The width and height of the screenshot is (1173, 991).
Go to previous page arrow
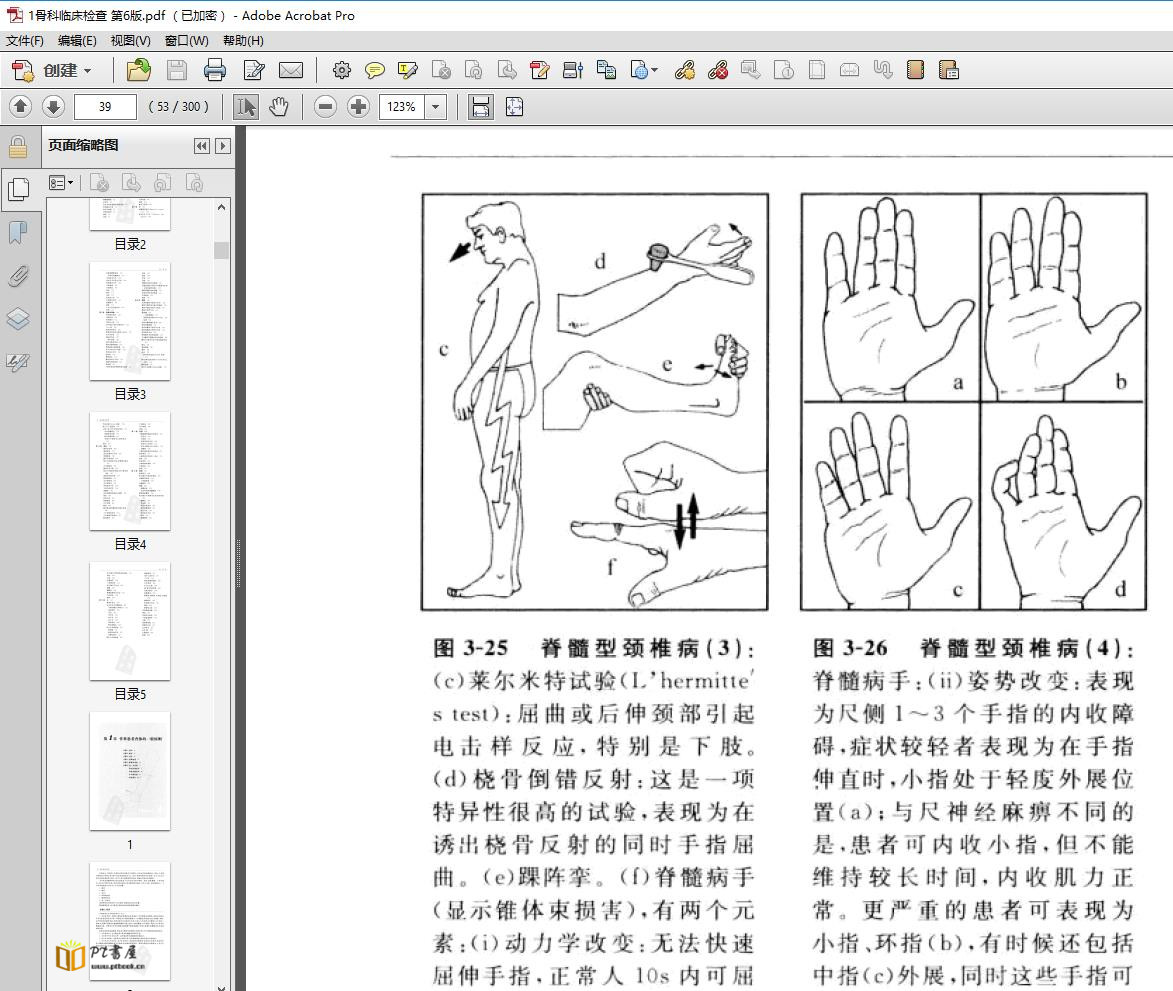click(21, 107)
